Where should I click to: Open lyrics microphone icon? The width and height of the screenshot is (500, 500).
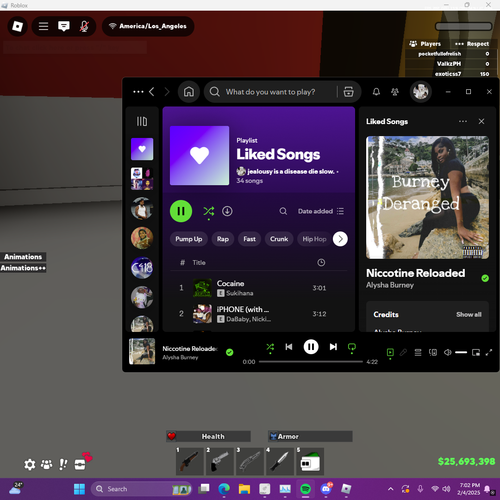click(403, 352)
